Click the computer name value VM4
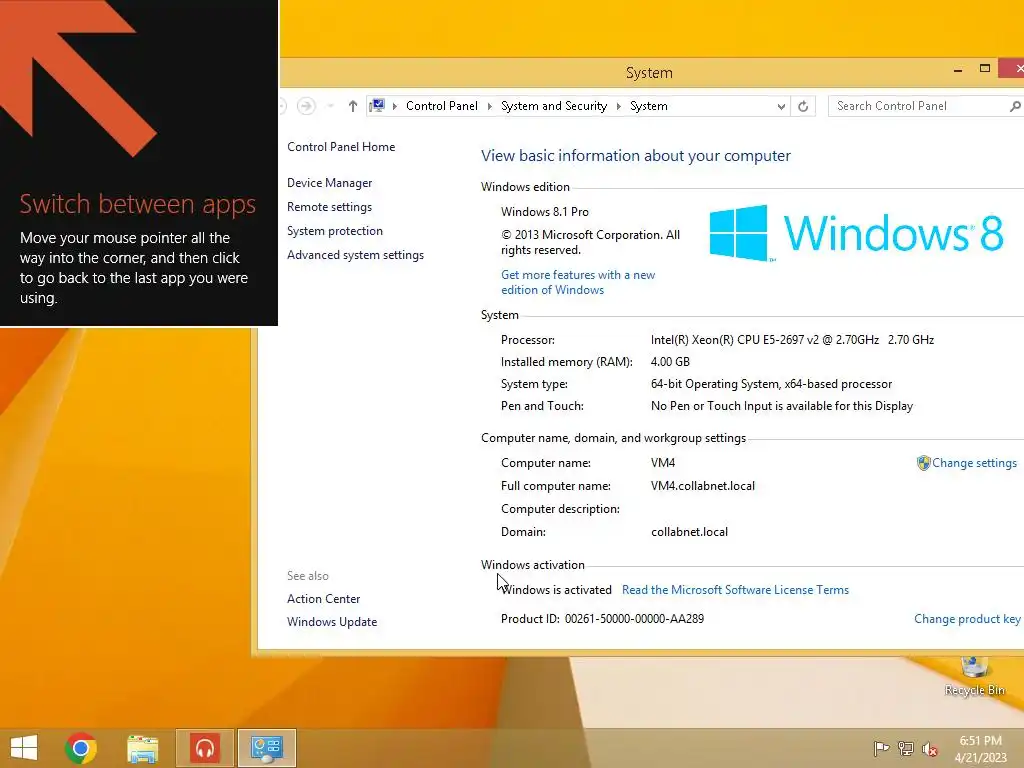Viewport: 1024px width, 768px height. click(x=663, y=463)
